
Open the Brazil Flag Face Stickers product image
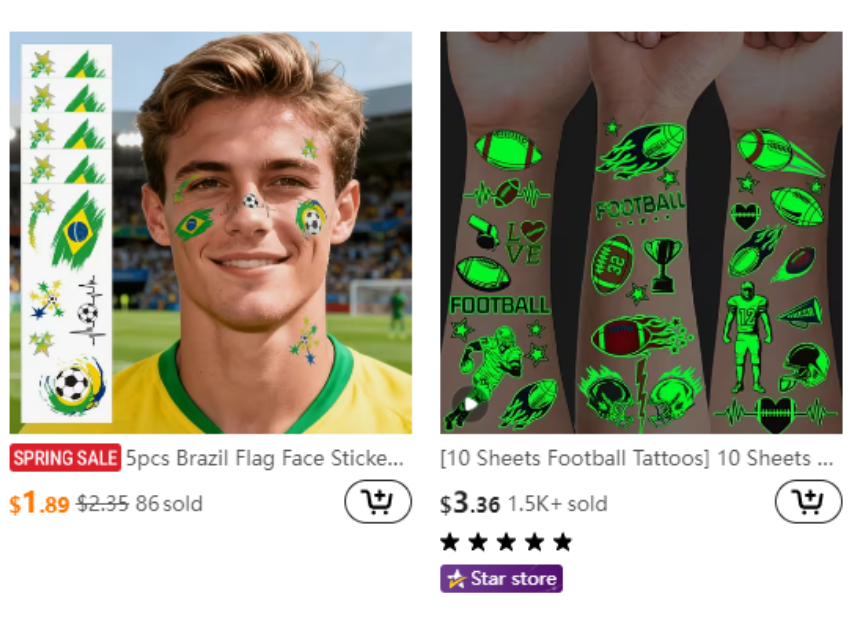click(211, 232)
